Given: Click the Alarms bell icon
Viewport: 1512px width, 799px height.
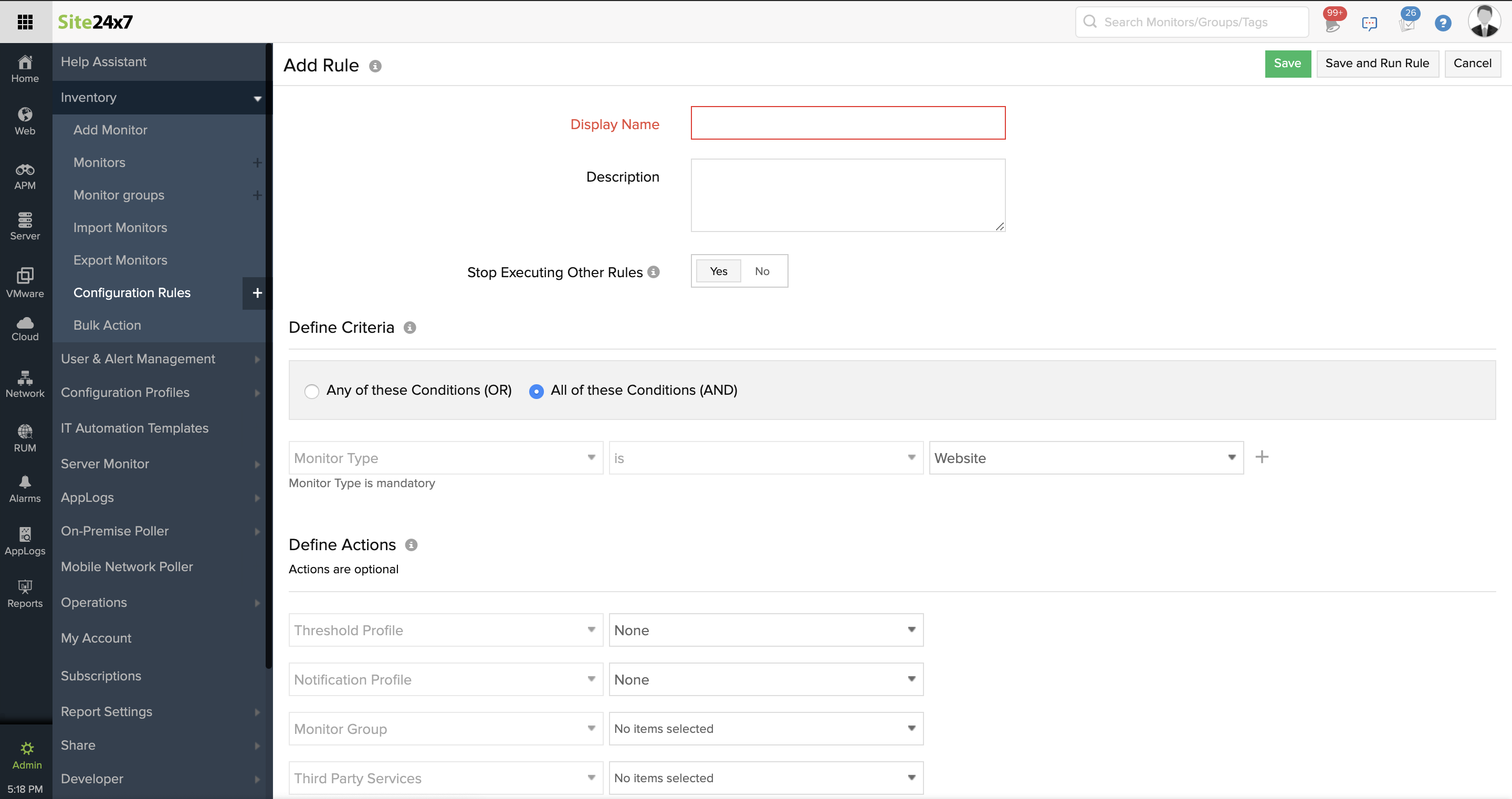Looking at the screenshot, I should pos(25,482).
